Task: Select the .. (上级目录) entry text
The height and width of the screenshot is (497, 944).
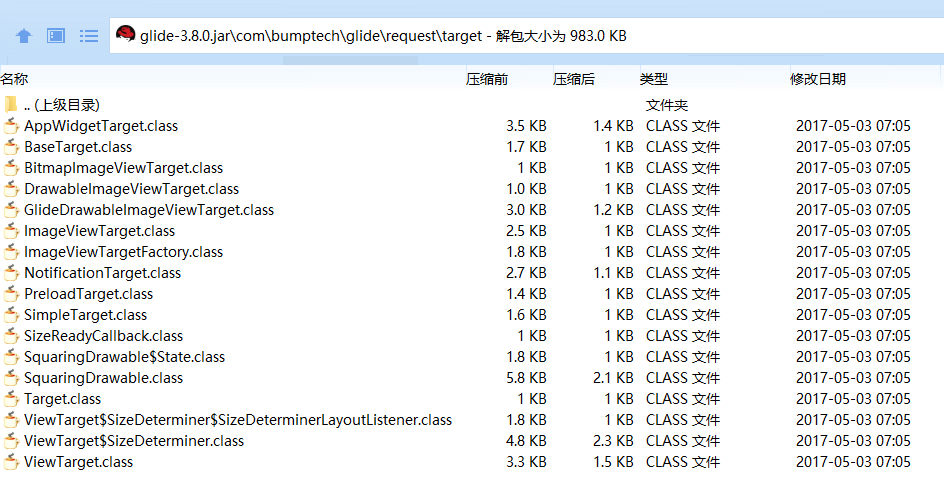Action: [62, 105]
